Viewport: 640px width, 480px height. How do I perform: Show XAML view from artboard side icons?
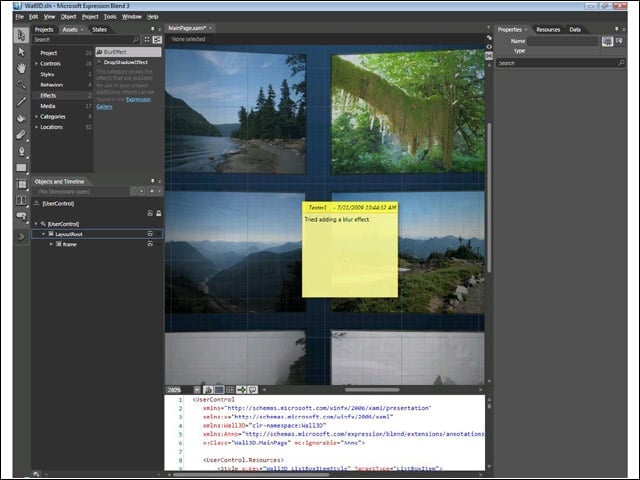[x=489, y=47]
